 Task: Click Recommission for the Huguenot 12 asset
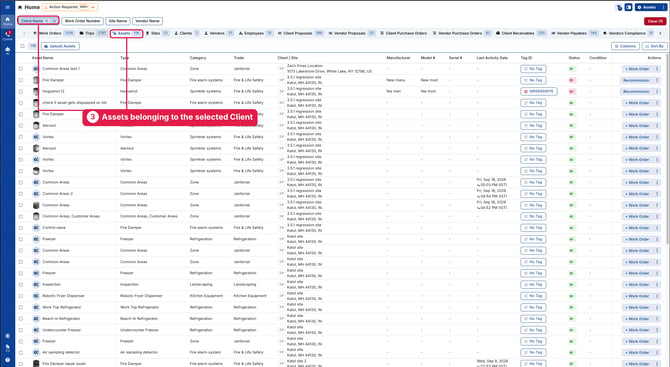pos(636,91)
